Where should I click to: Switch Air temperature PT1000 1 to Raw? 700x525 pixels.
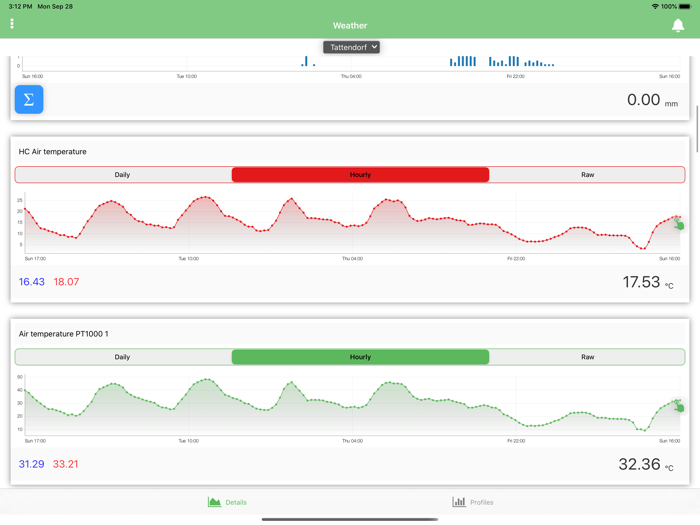point(587,357)
